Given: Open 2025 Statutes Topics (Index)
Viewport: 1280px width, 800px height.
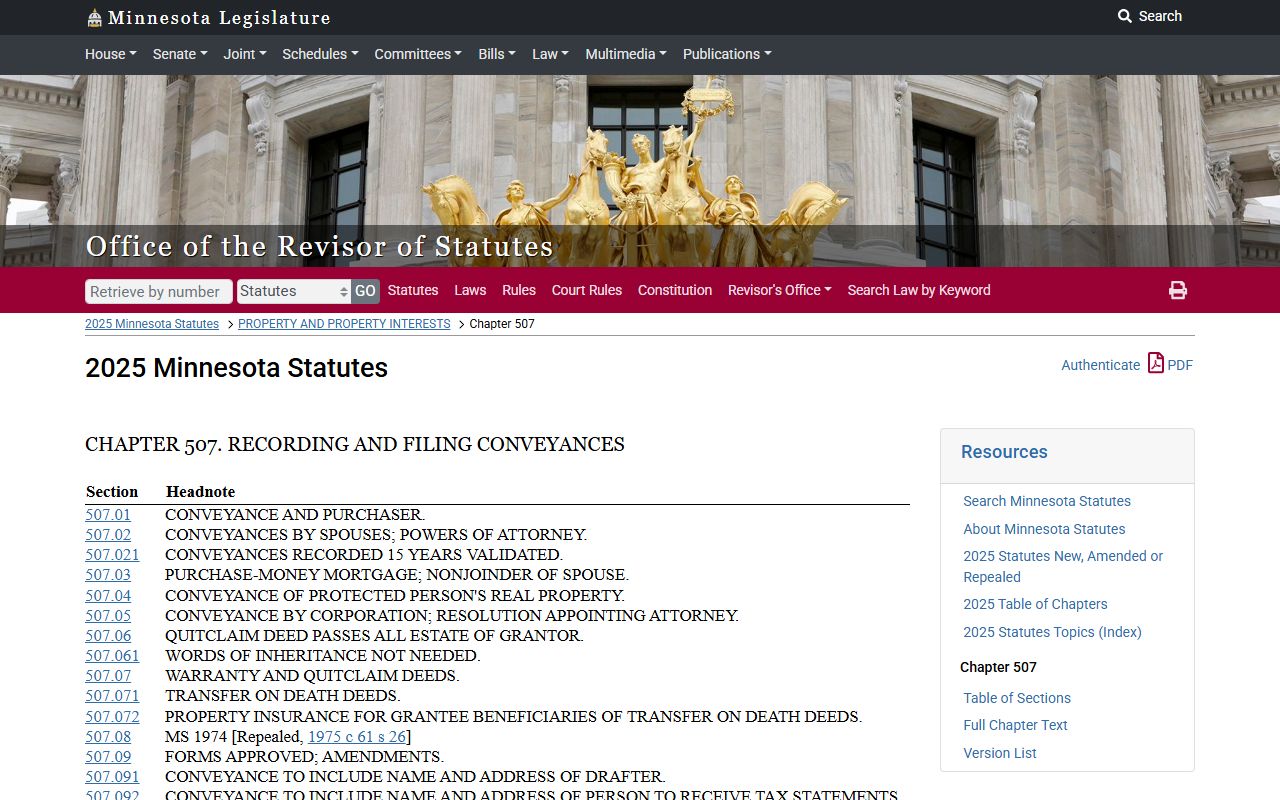Looking at the screenshot, I should (1052, 632).
